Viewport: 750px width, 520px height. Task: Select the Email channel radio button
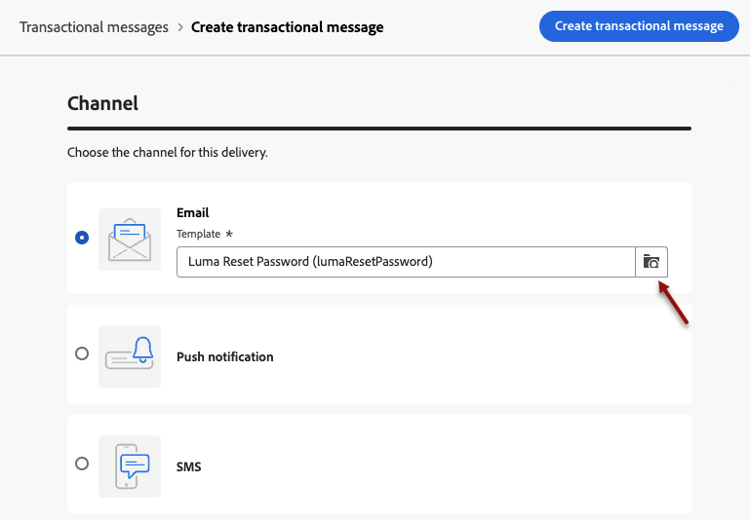pos(82,238)
